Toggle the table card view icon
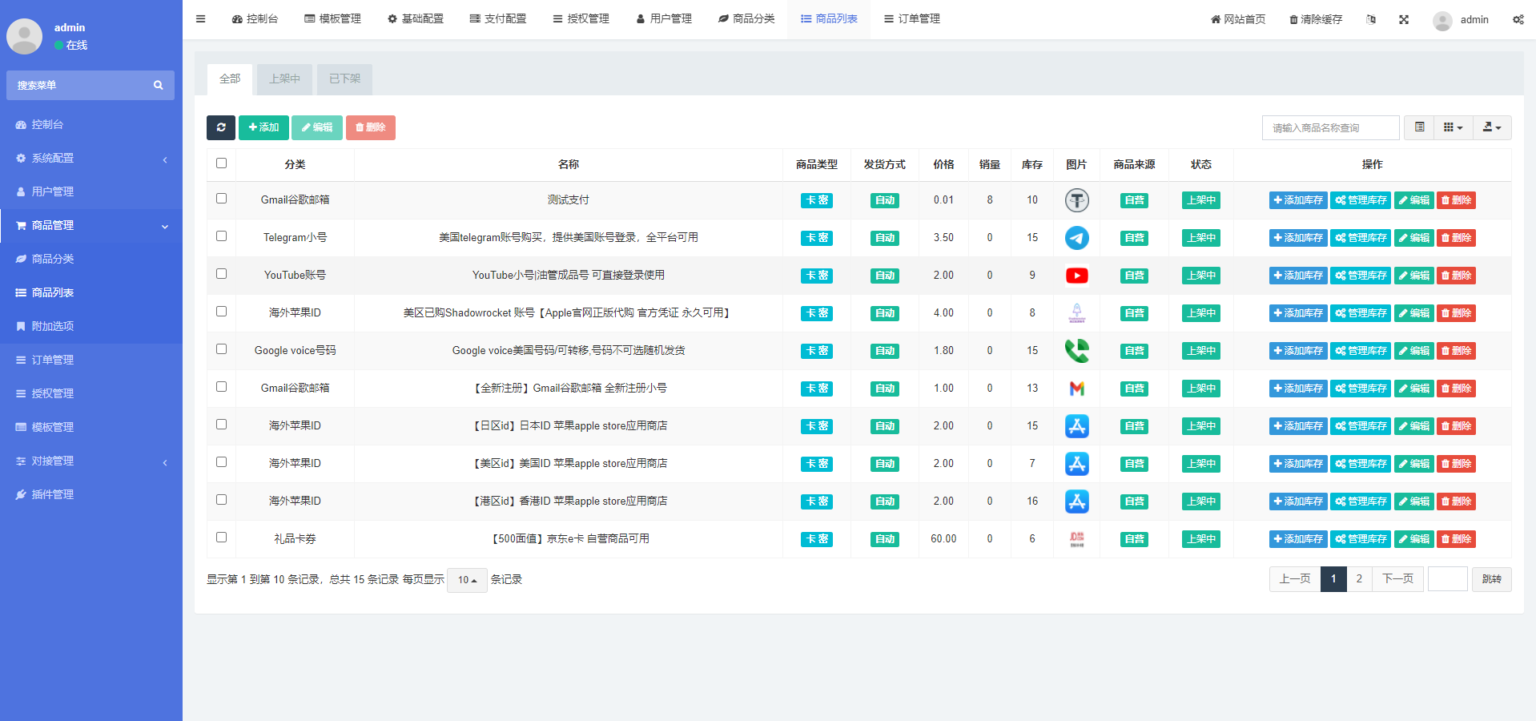Viewport: 1536px width, 721px height. pos(1419,127)
